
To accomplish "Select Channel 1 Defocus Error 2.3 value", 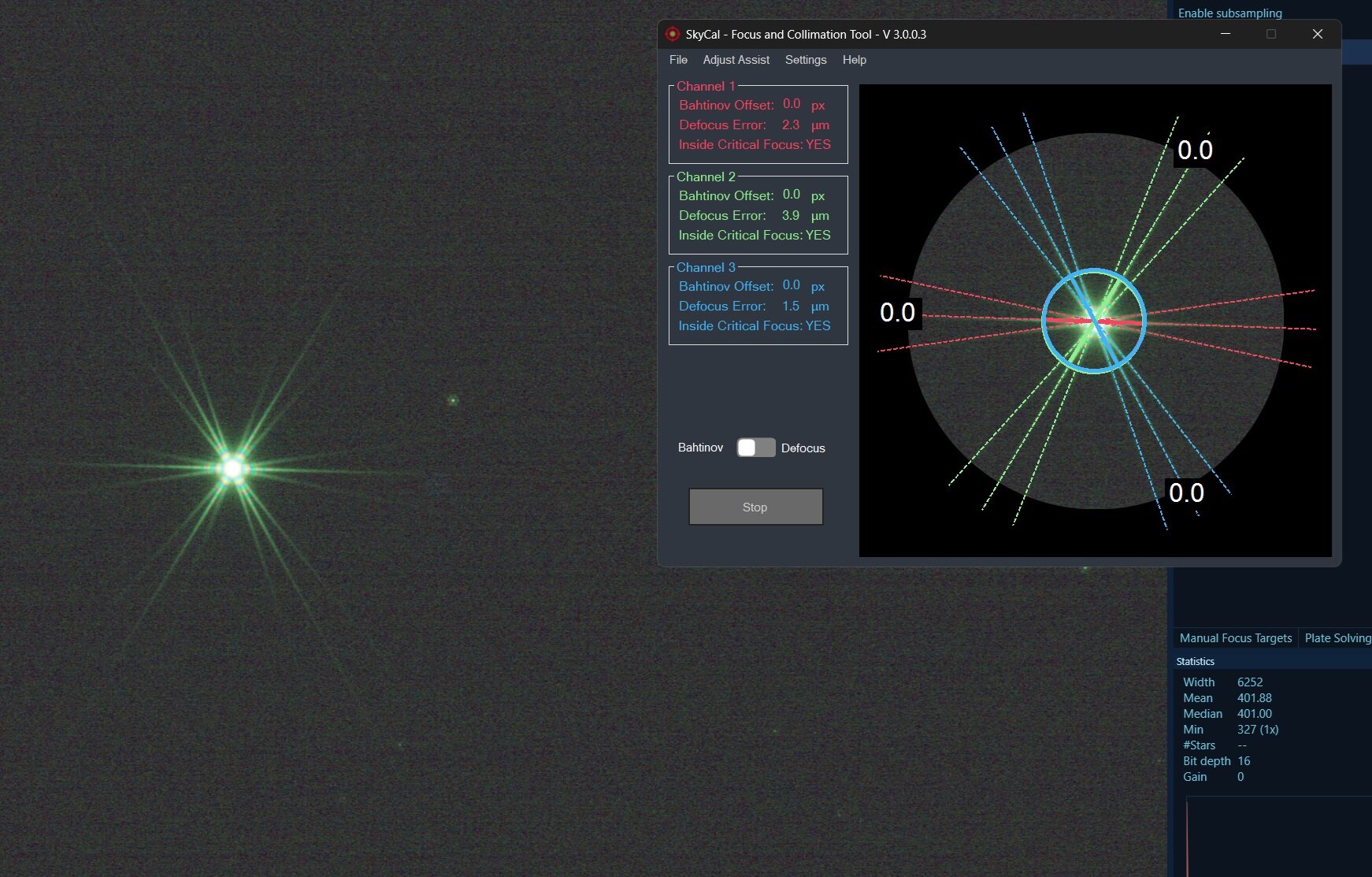I will (791, 124).
